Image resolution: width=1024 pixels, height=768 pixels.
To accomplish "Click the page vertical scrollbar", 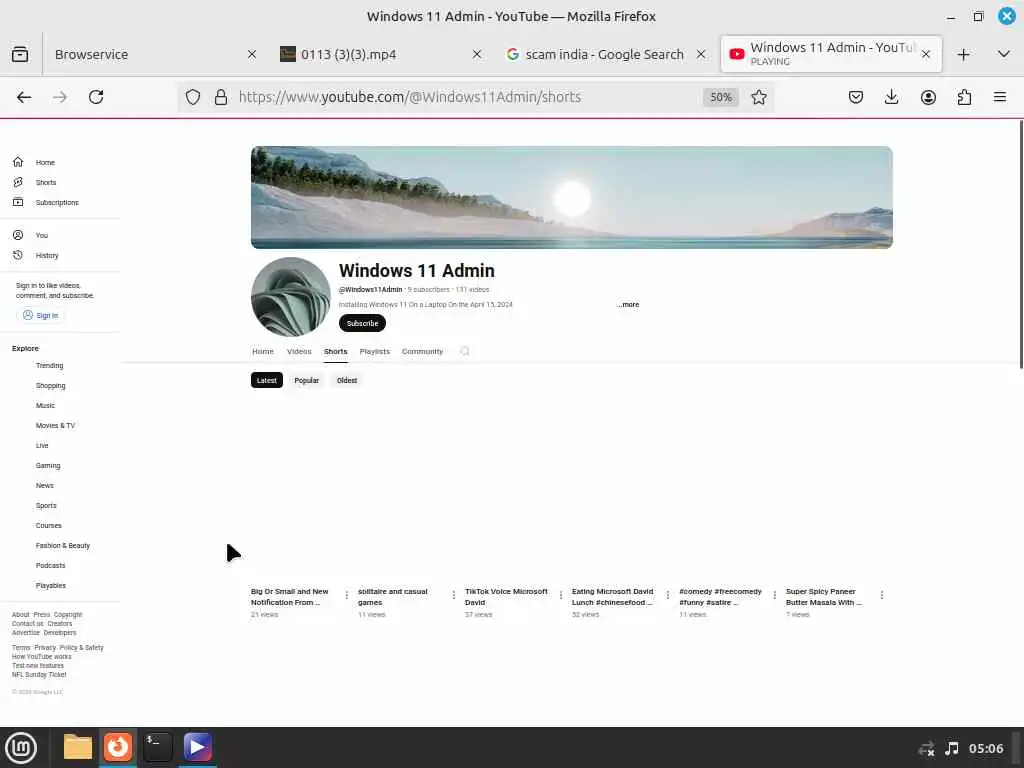I will coord(1020,245).
